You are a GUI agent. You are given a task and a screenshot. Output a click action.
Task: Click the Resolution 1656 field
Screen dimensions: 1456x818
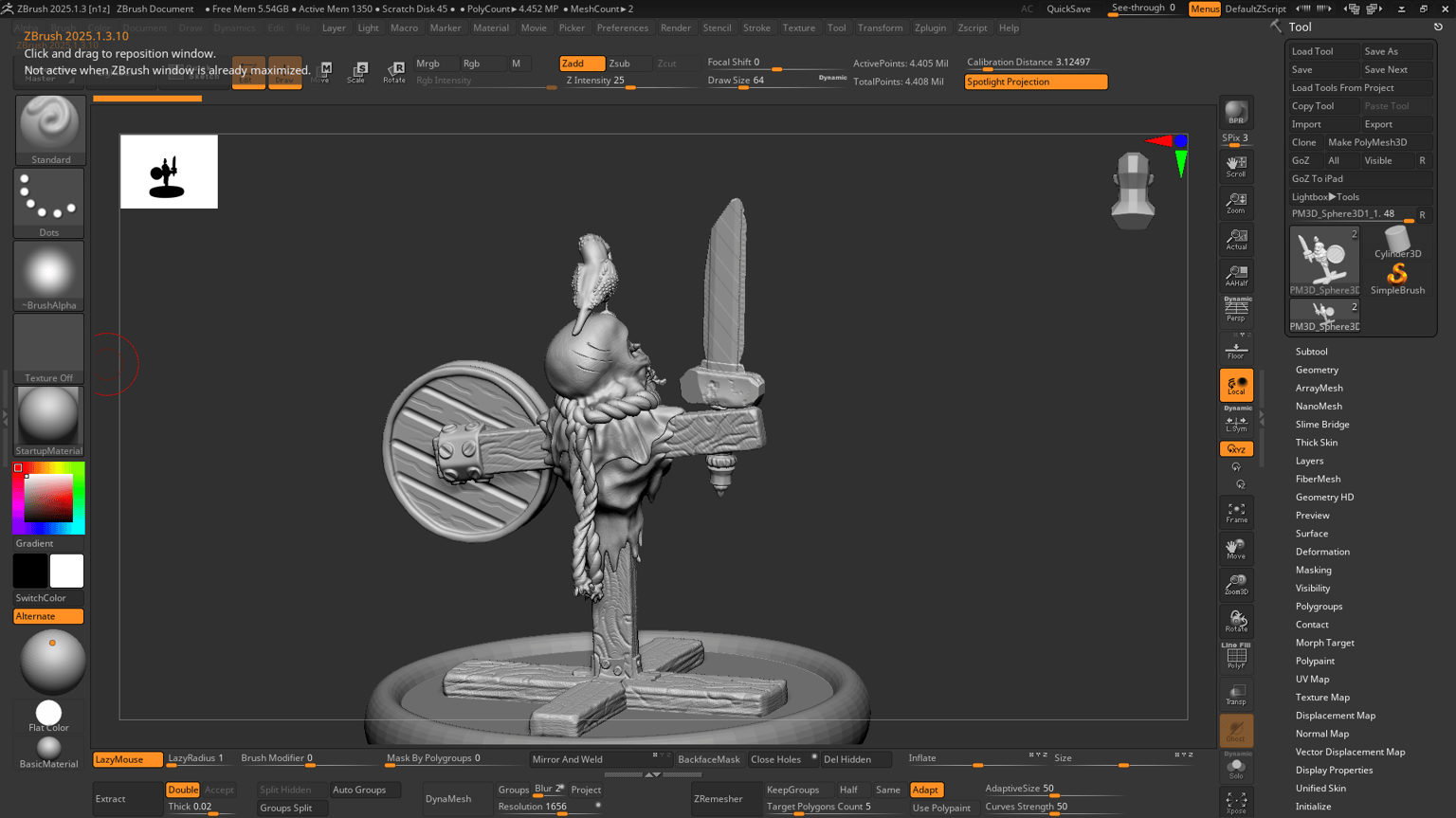(550, 808)
